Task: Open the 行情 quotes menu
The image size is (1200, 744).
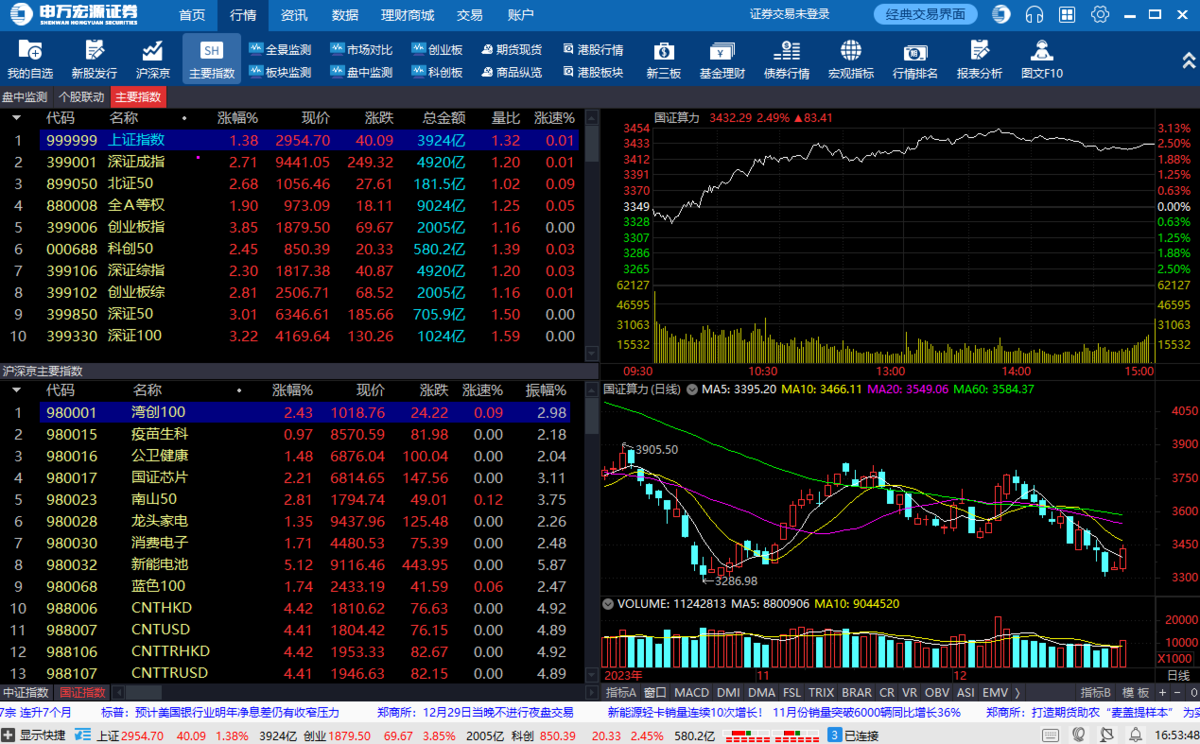Action: (x=243, y=15)
